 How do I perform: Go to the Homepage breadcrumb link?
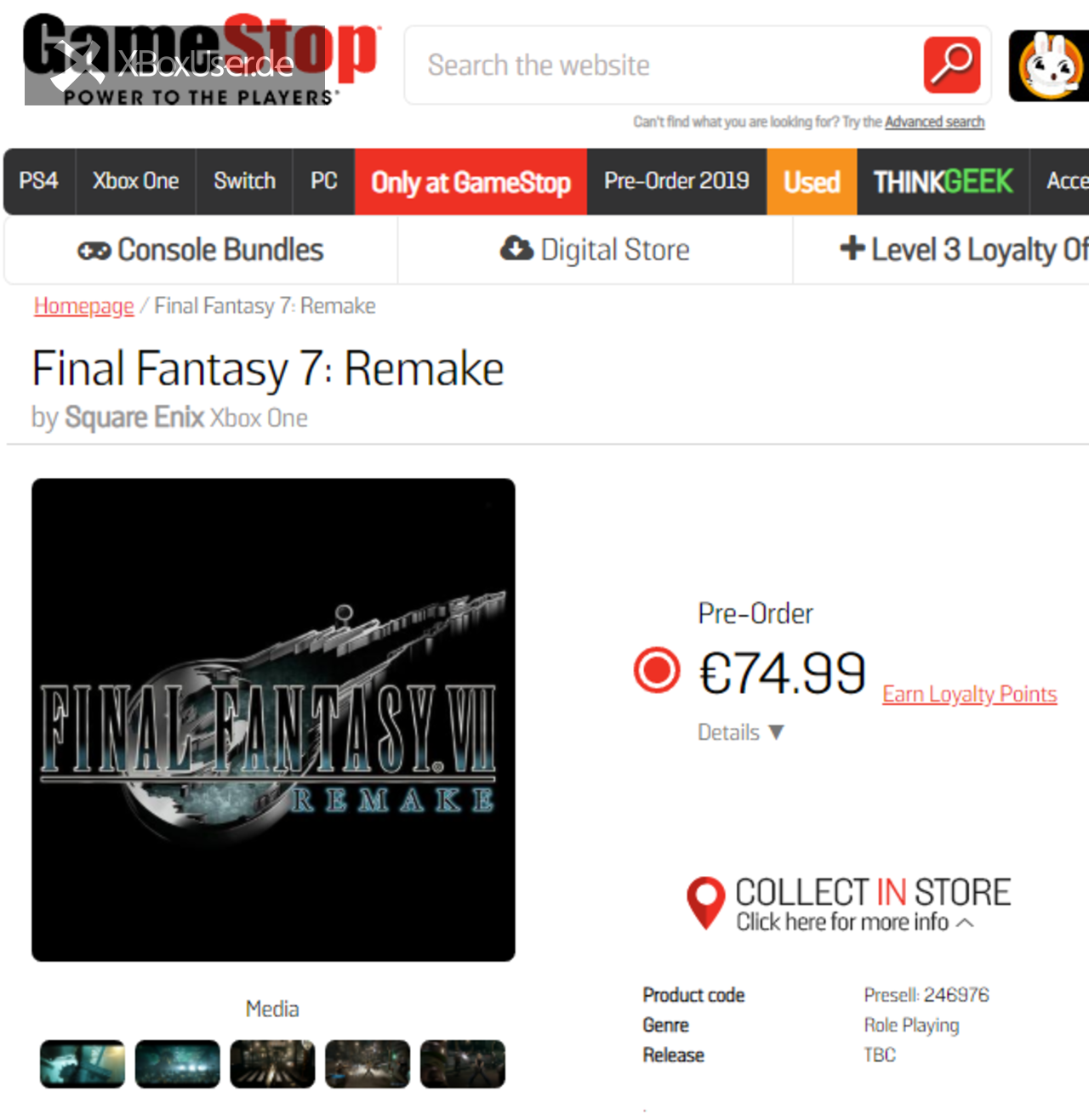(x=84, y=306)
